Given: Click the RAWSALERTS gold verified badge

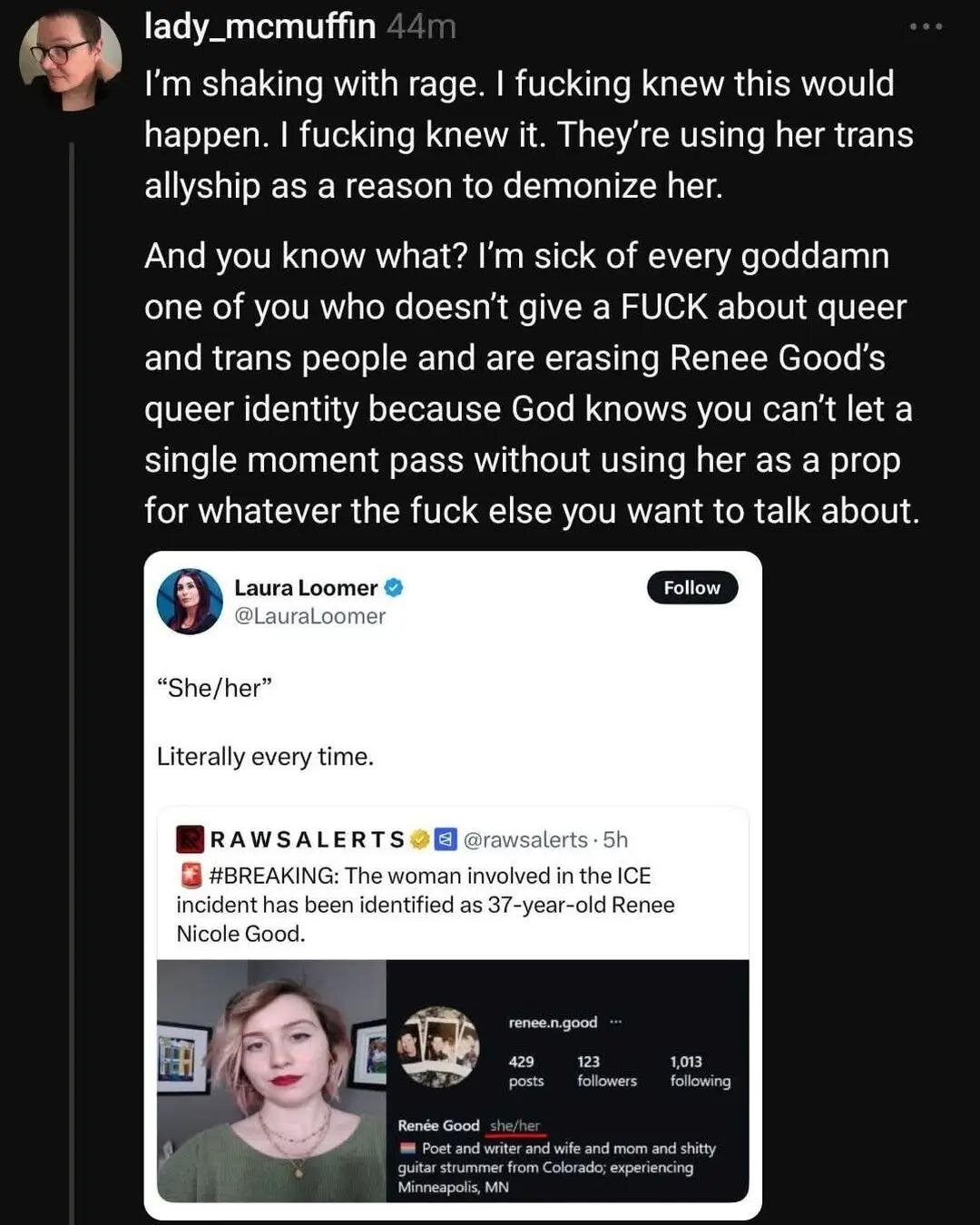Looking at the screenshot, I should (x=419, y=839).
